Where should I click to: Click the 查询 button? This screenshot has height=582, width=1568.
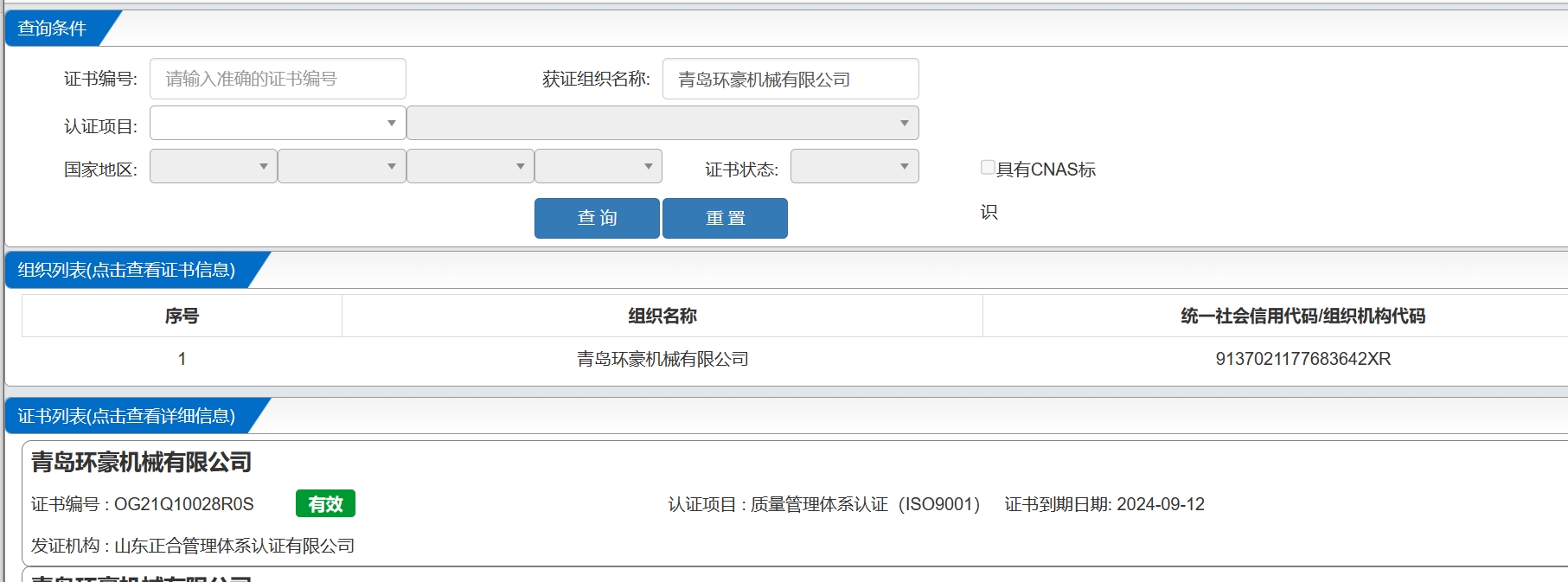coord(597,218)
